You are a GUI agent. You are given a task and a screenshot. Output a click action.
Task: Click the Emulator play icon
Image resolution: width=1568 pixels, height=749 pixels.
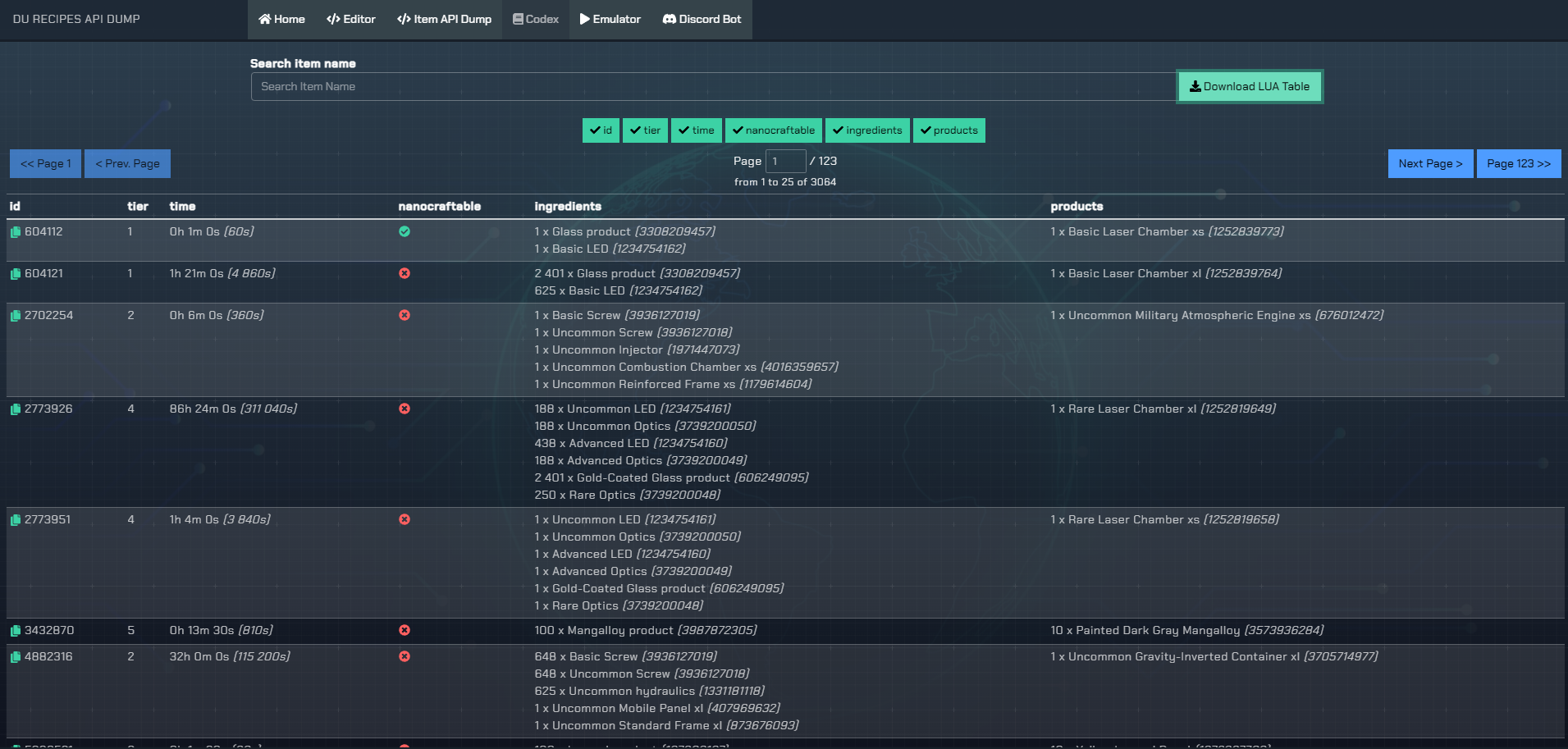(x=585, y=19)
